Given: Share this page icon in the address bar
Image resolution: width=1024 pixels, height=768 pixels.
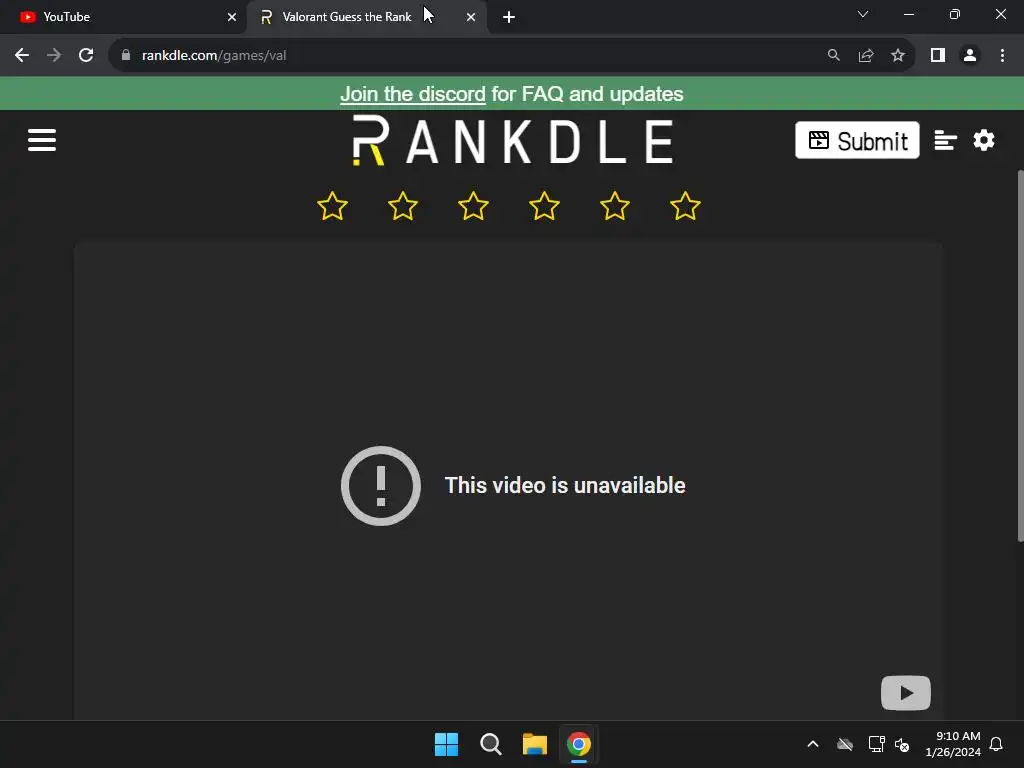Looking at the screenshot, I should tap(866, 55).
